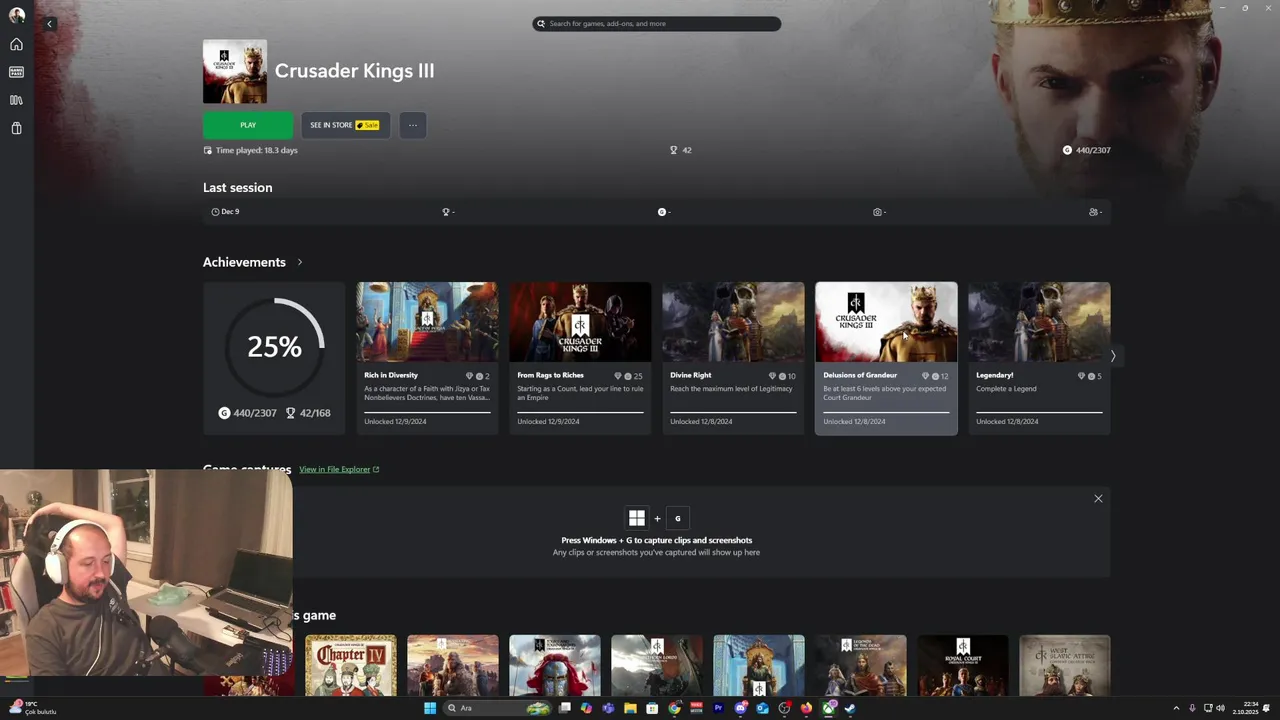The height and width of the screenshot is (720, 1280).
Task: Open the Delusions of Grandeur achievement
Action: click(x=886, y=358)
